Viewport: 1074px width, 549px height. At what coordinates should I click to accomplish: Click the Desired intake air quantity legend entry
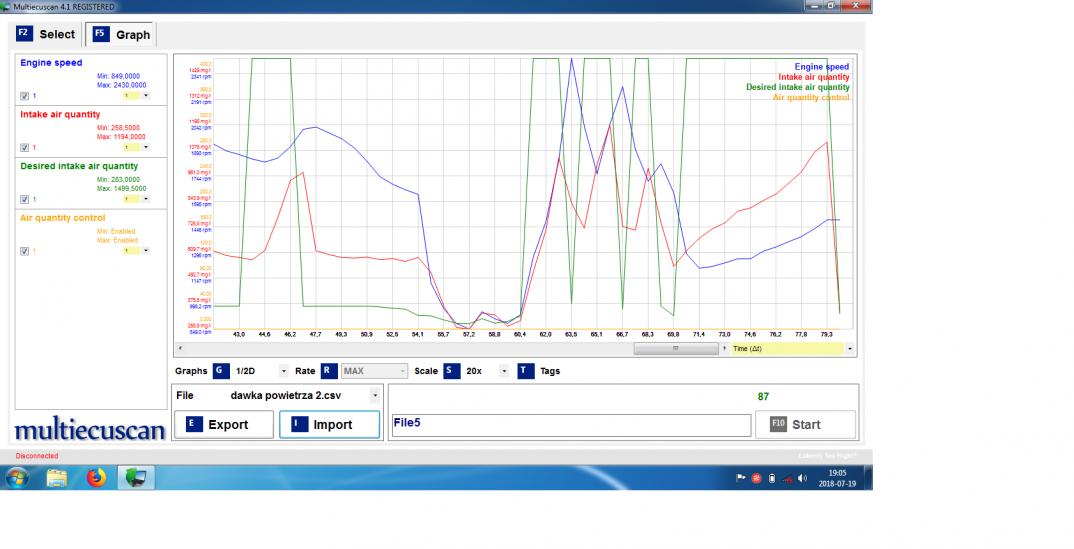(x=798, y=87)
